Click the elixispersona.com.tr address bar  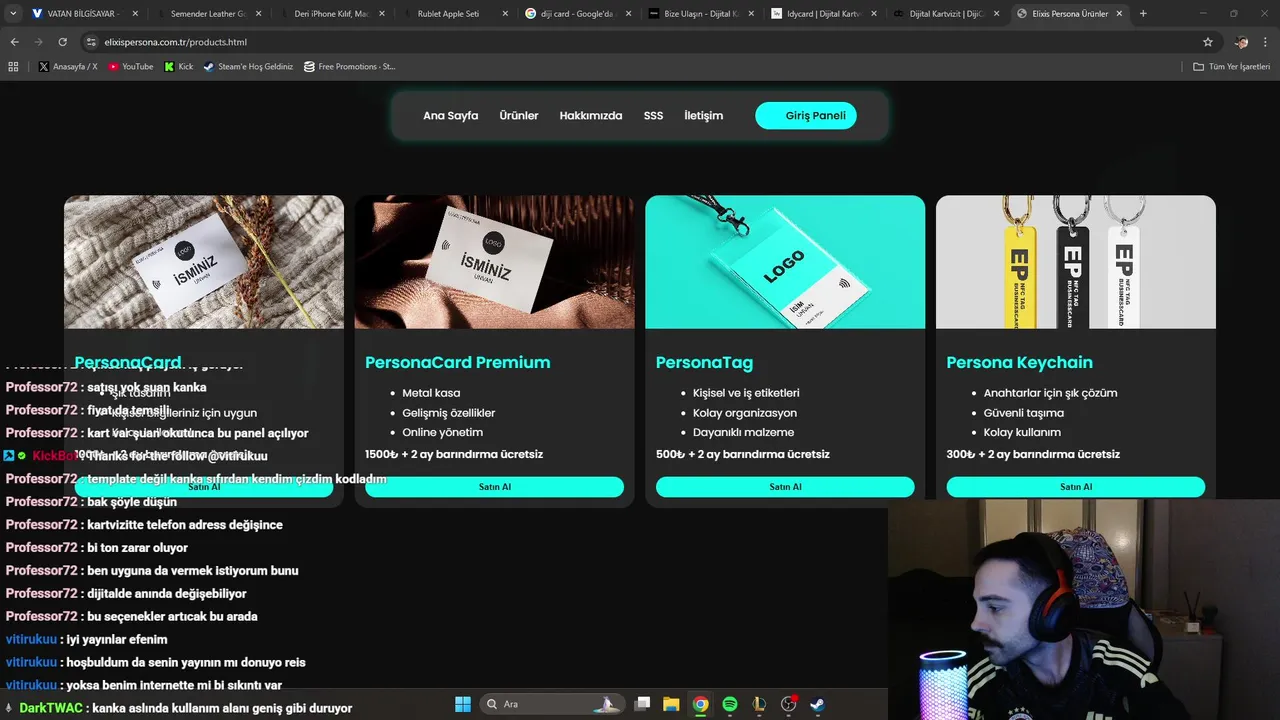pos(640,42)
